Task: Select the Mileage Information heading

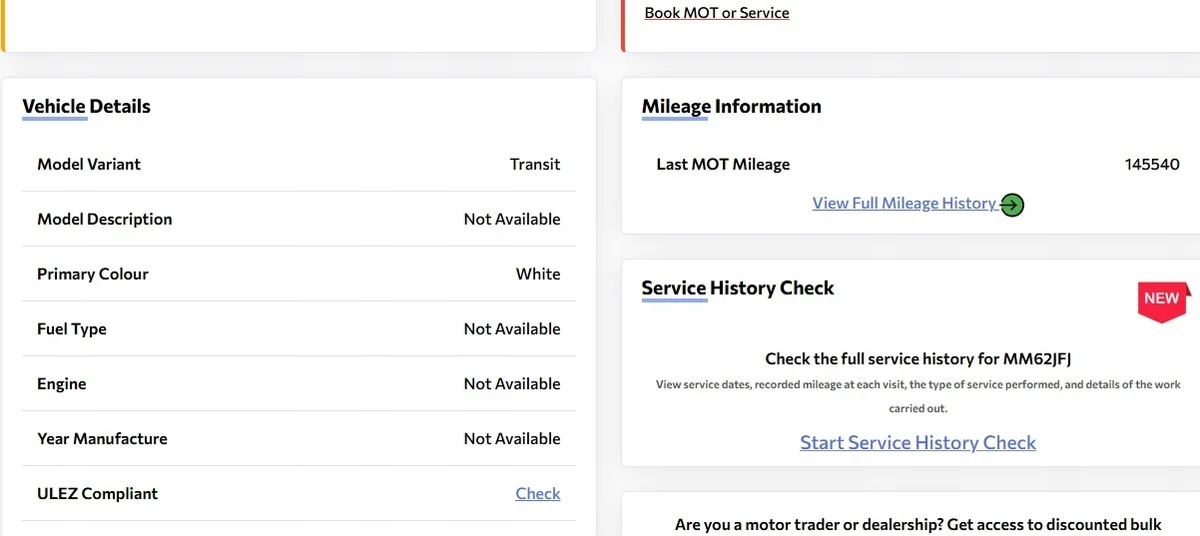Action: click(731, 106)
